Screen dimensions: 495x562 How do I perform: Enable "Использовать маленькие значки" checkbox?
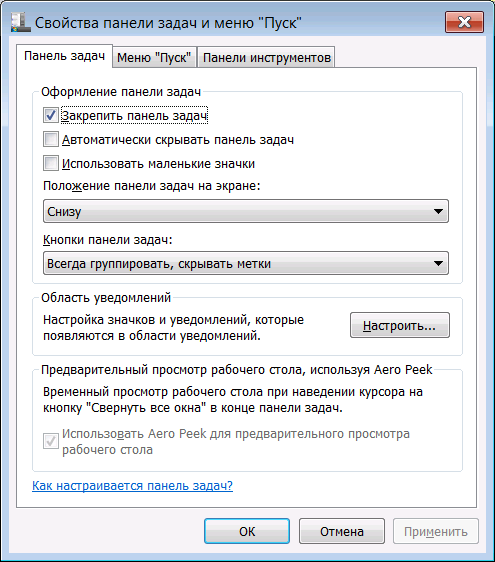pos(51,163)
